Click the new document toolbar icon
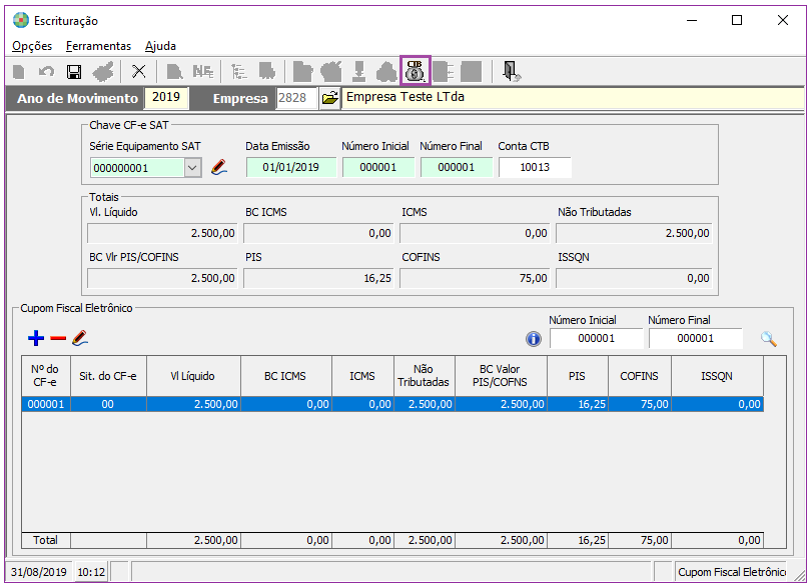 click(x=19, y=71)
